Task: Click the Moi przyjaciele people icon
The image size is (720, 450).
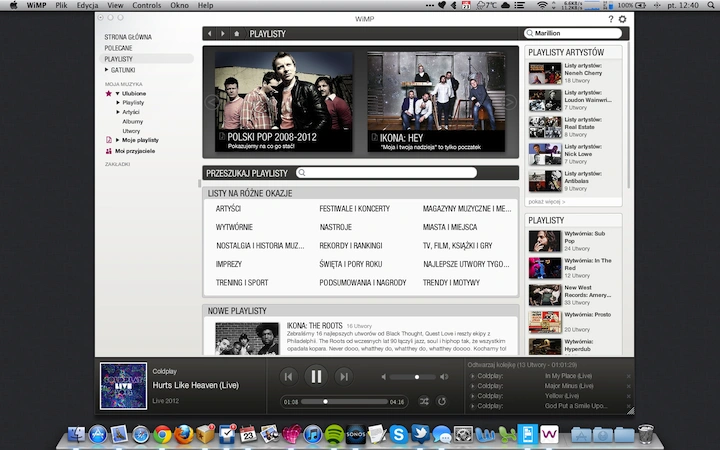Action: coord(109,151)
